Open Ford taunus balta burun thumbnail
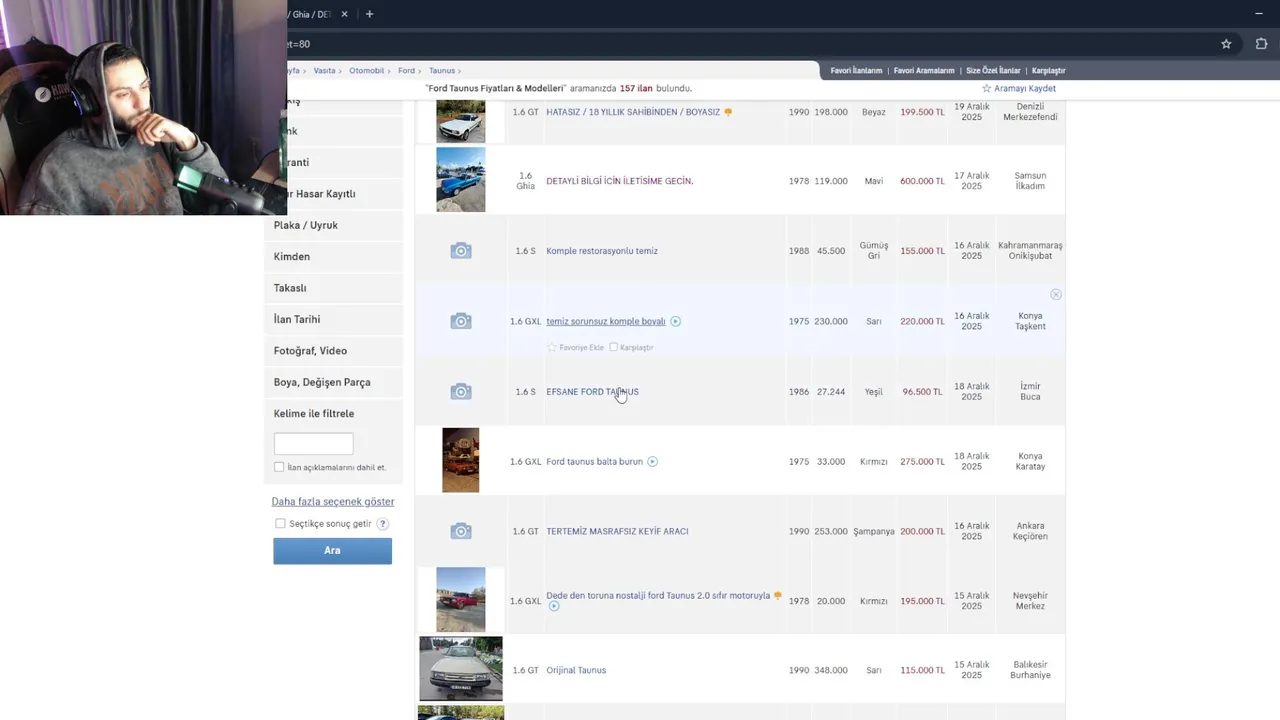 point(461,460)
